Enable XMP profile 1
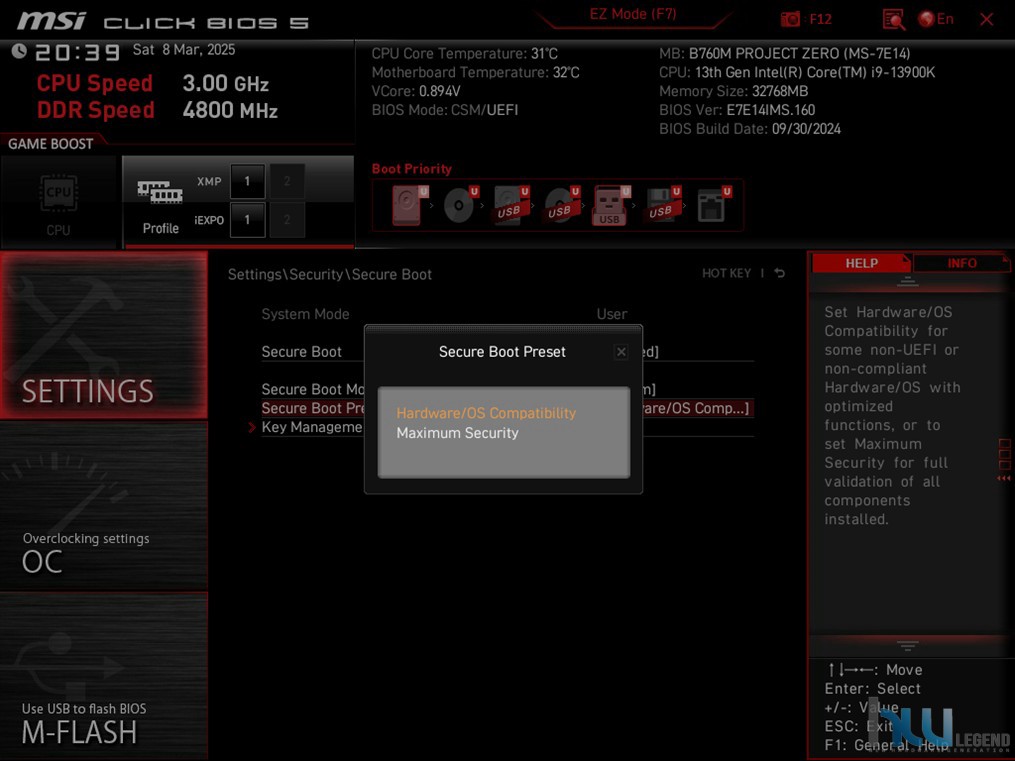The width and height of the screenshot is (1015, 761). (x=247, y=181)
